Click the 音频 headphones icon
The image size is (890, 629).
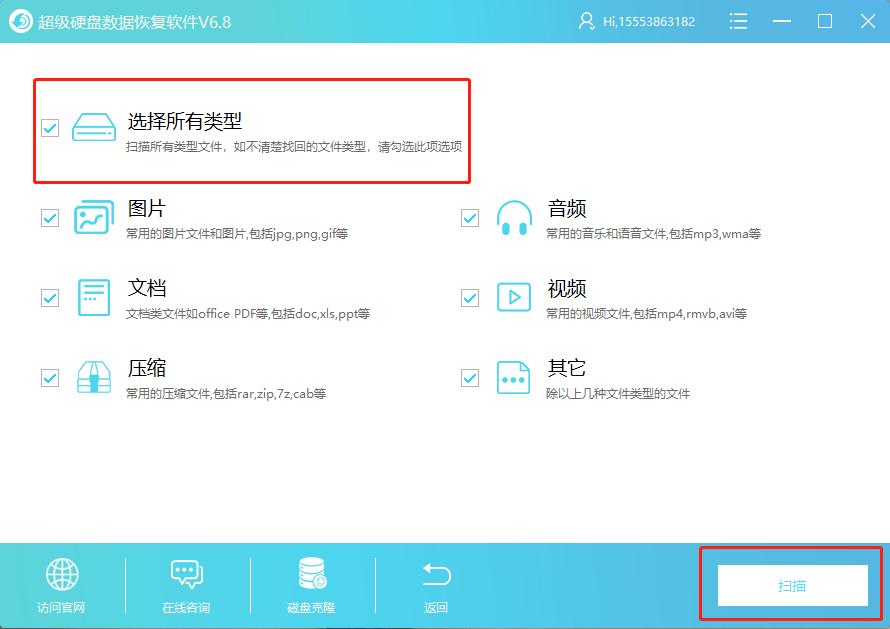click(514, 217)
